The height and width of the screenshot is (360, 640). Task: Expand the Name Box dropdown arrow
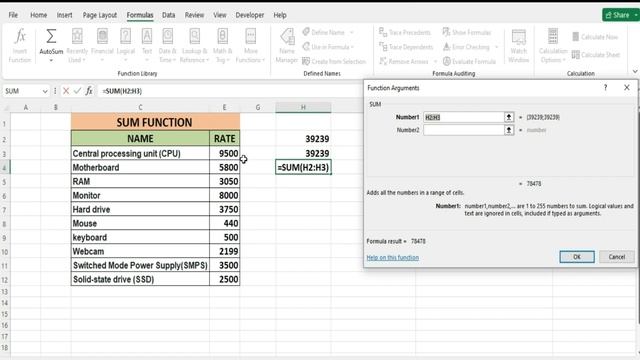(45, 91)
